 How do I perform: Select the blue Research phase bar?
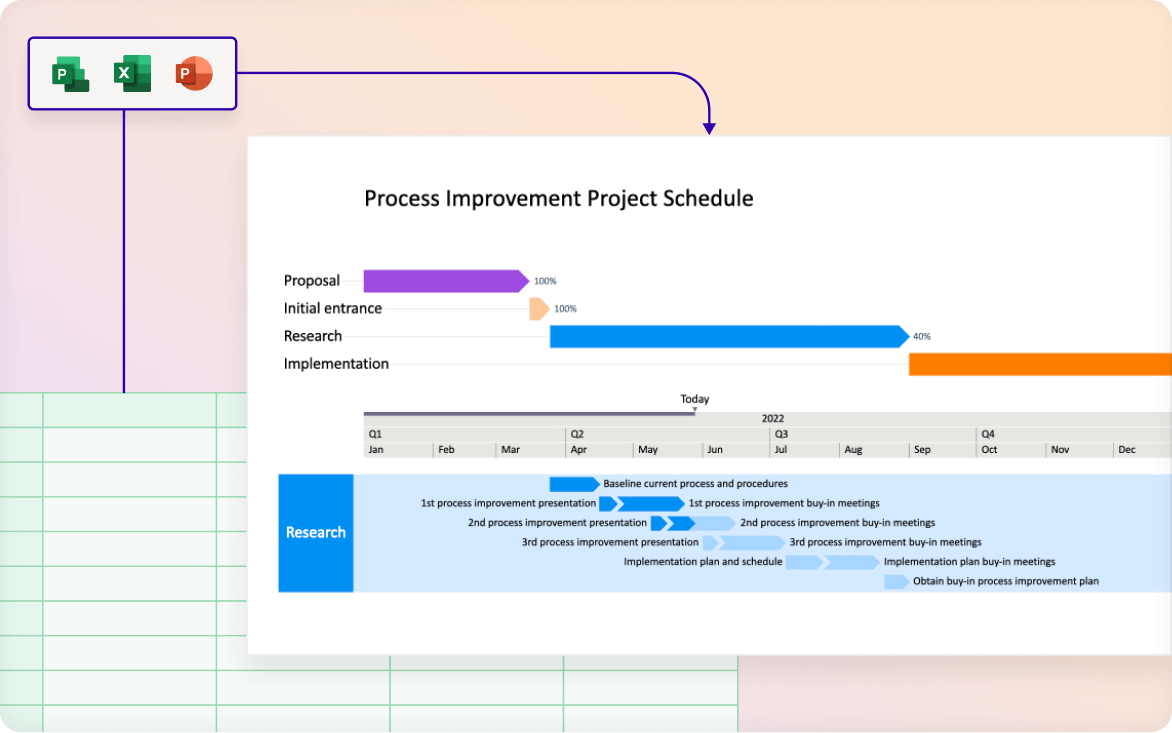(730, 336)
